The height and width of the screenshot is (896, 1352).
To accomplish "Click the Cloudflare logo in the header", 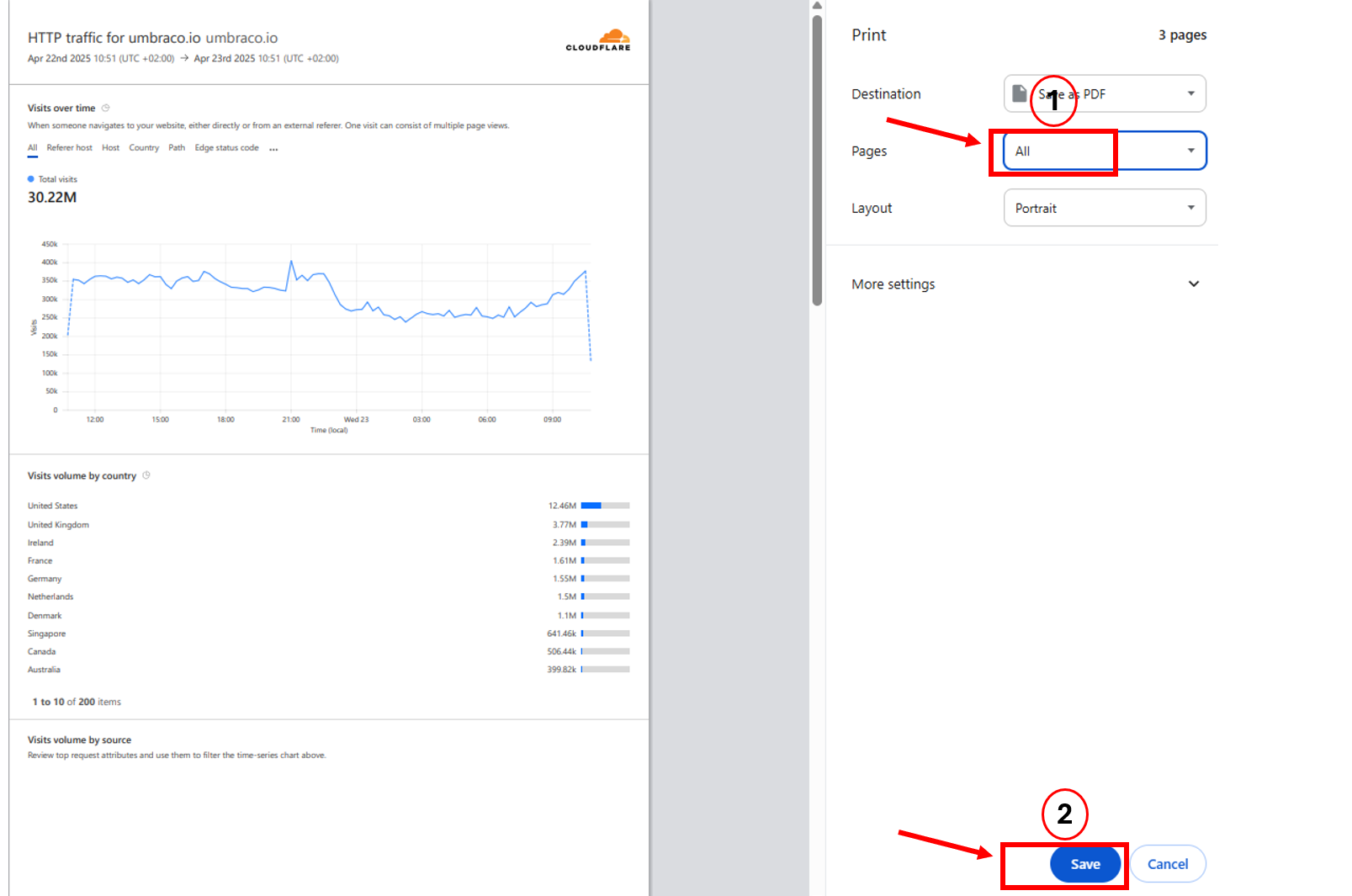I will [x=598, y=40].
